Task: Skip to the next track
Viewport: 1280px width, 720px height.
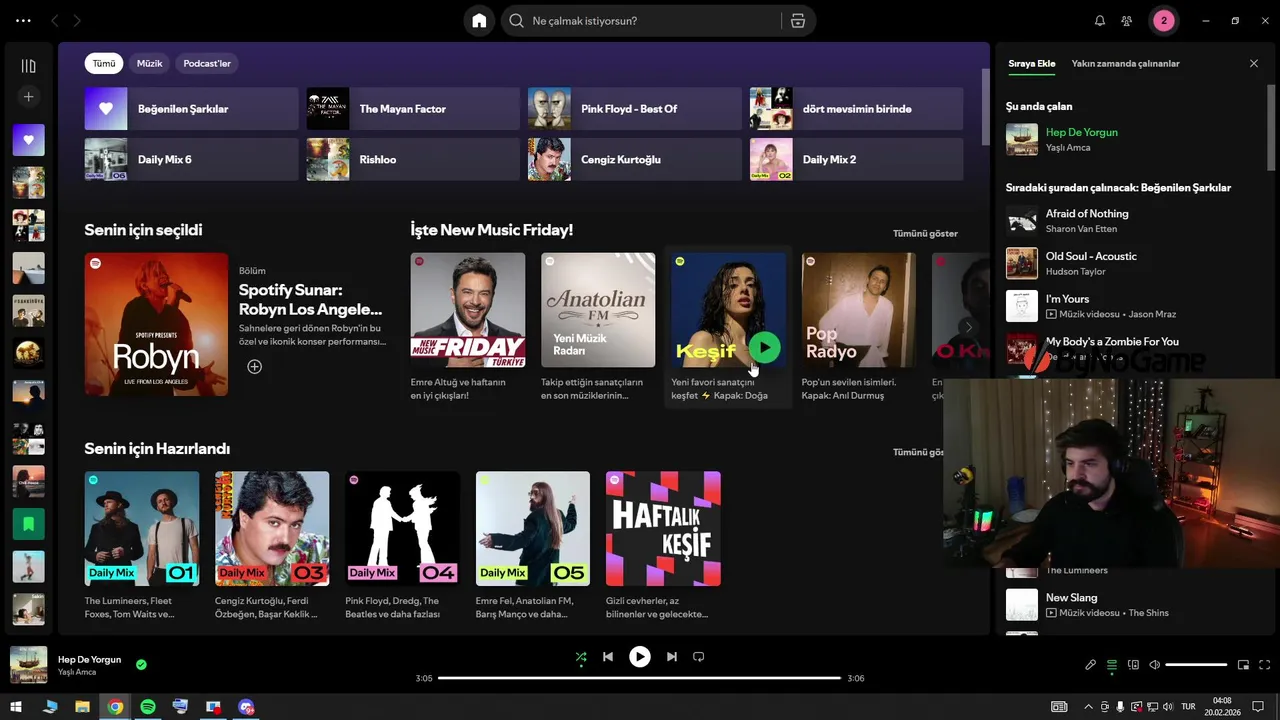Action: pos(672,657)
